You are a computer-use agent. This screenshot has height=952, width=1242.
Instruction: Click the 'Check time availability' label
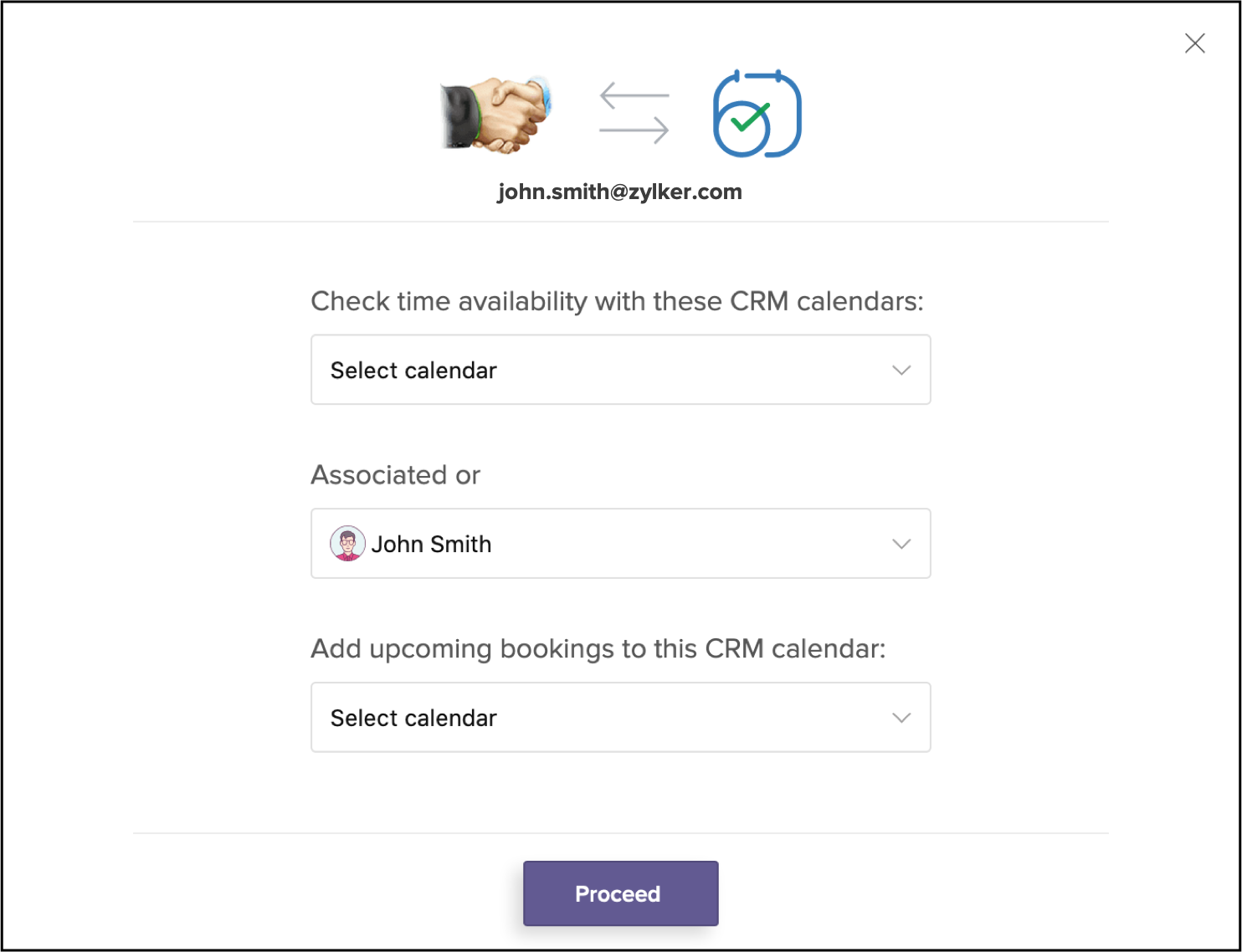coord(617,301)
